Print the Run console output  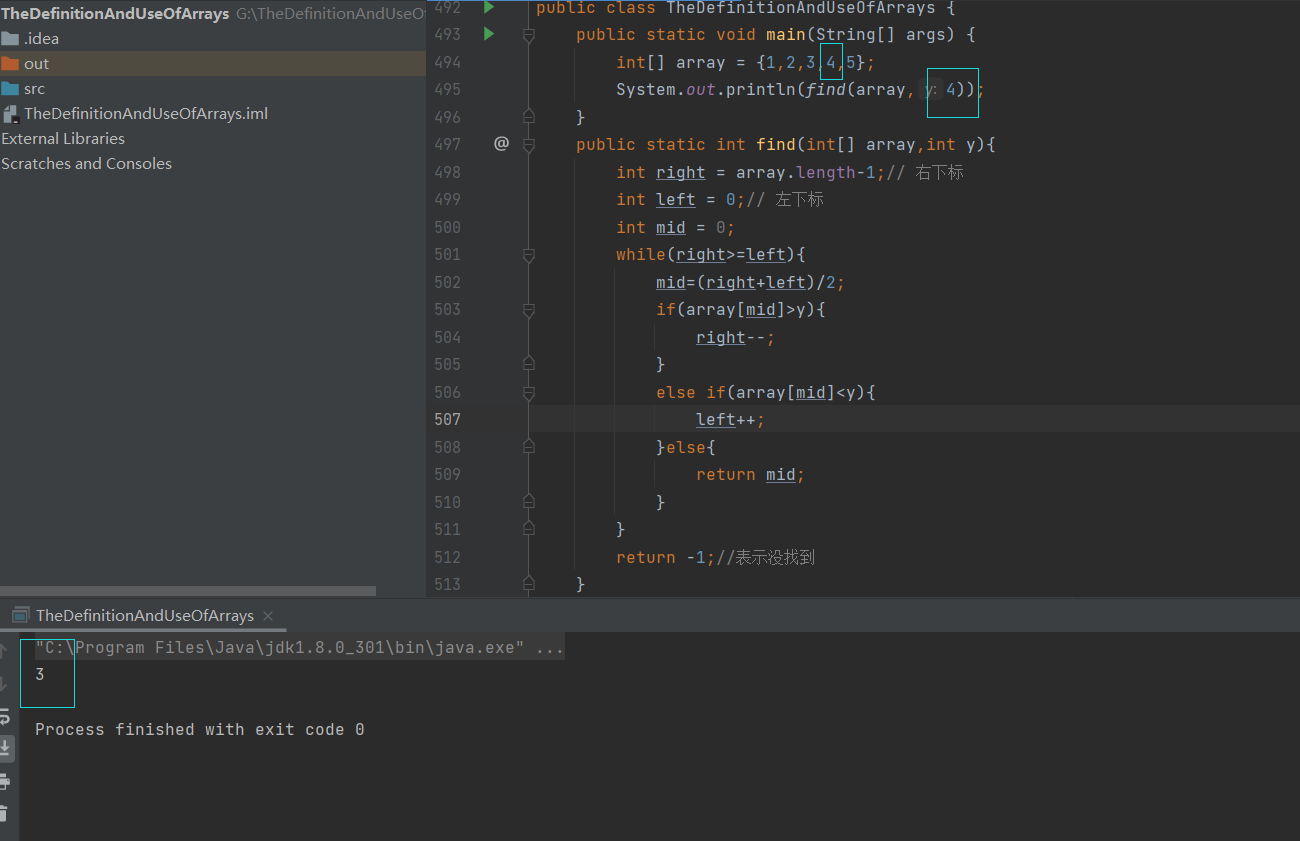click(x=6, y=780)
